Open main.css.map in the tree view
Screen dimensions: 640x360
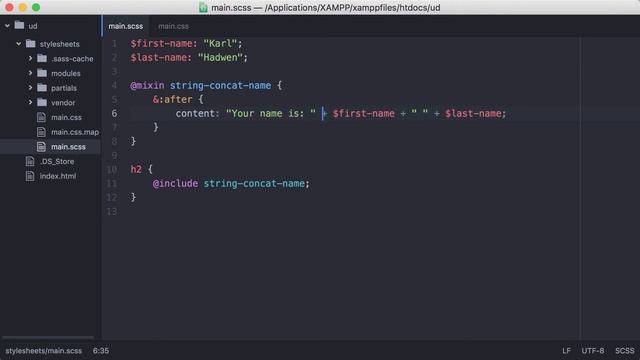point(75,132)
